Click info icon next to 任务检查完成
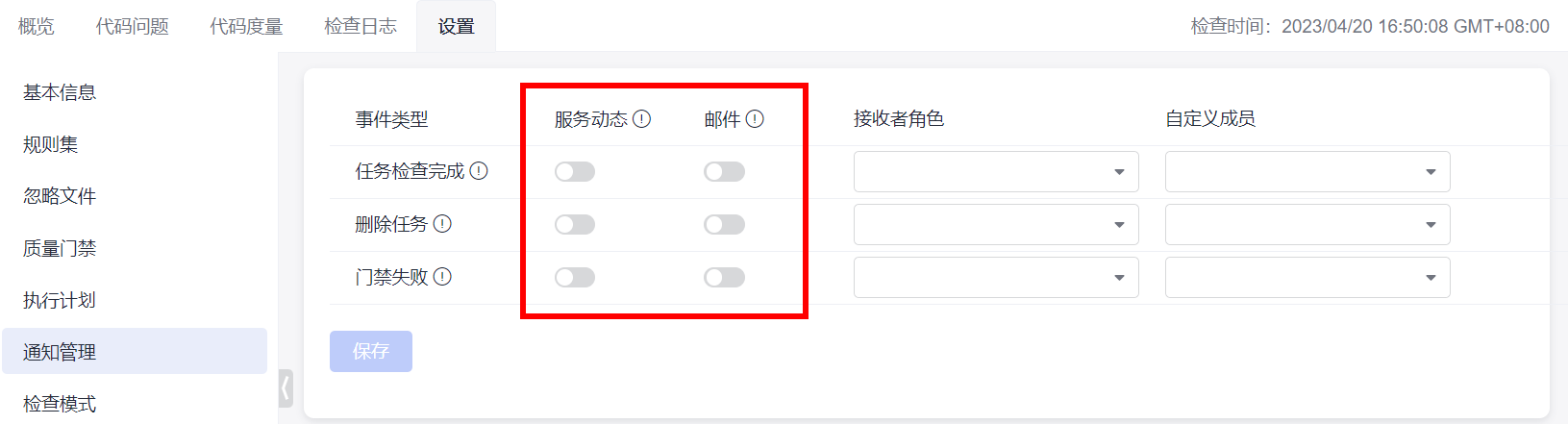The width and height of the screenshot is (1568, 424). pos(479,171)
